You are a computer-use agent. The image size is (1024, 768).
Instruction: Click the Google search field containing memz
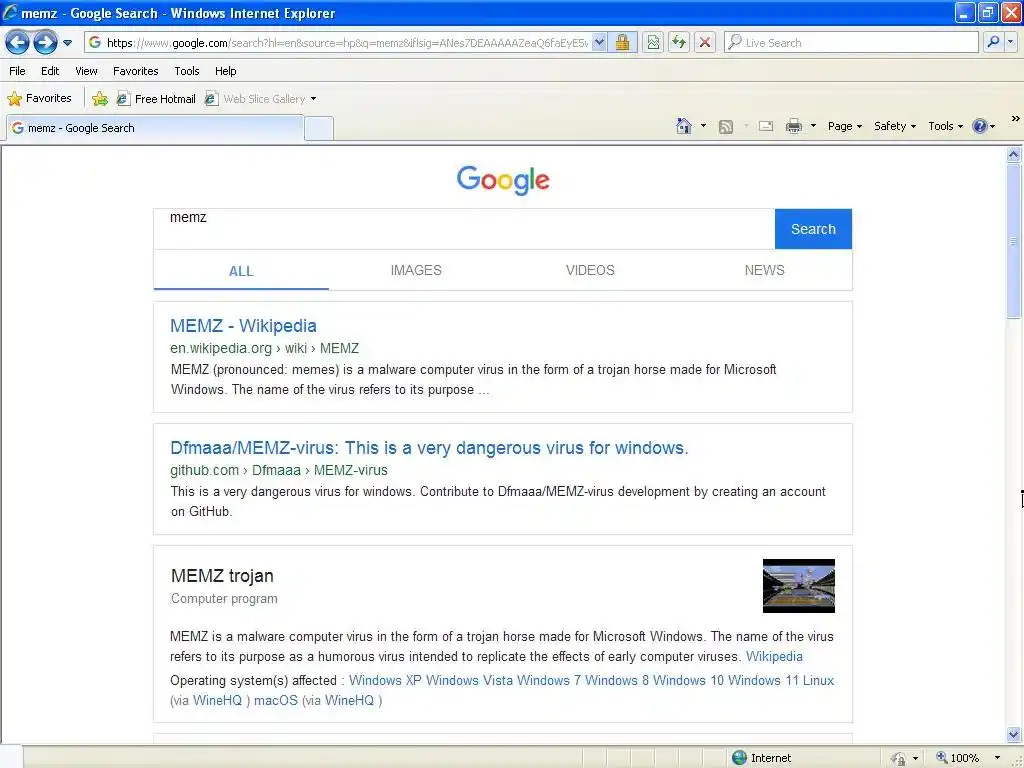click(x=464, y=229)
